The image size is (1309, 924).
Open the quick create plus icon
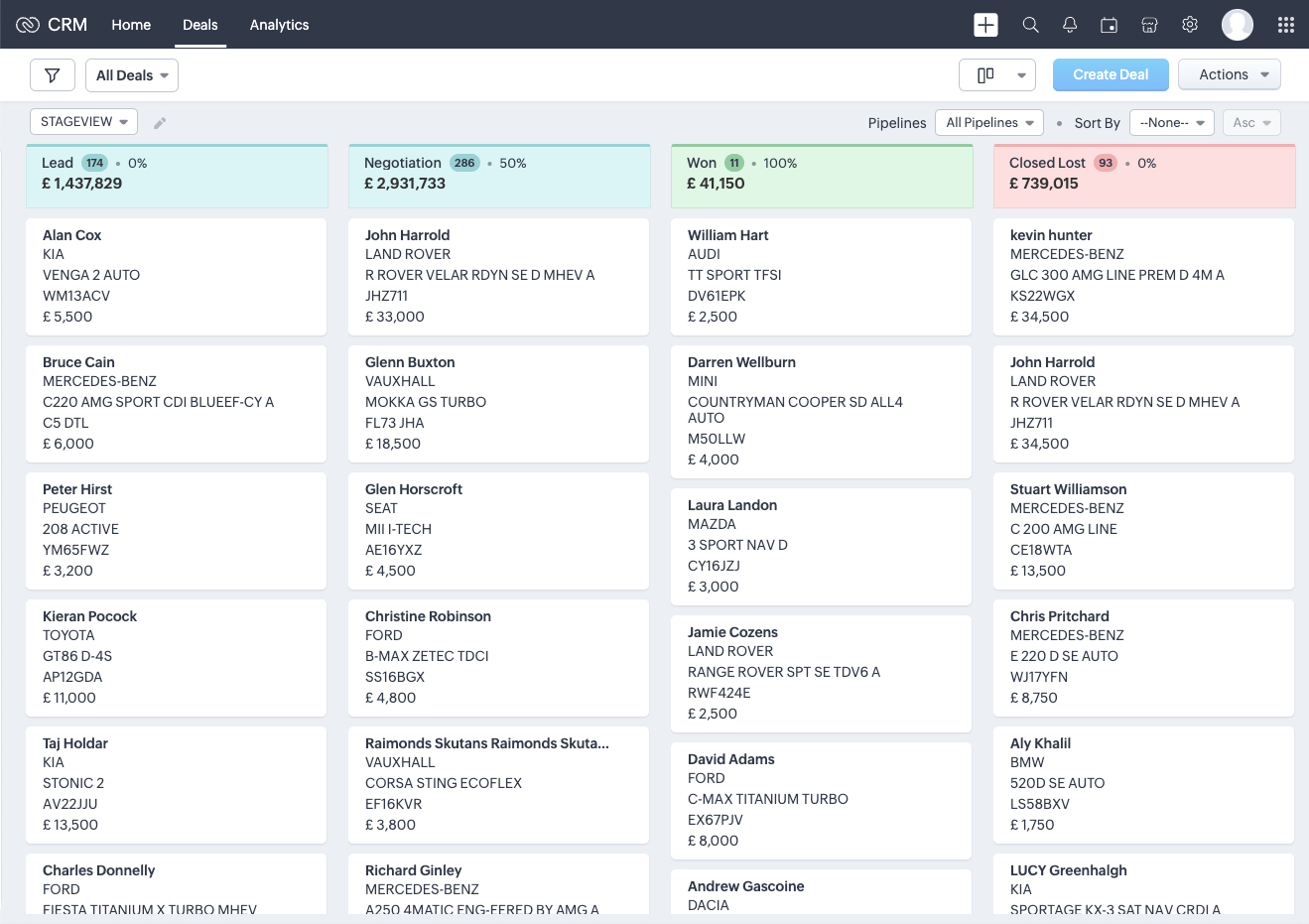tap(985, 25)
